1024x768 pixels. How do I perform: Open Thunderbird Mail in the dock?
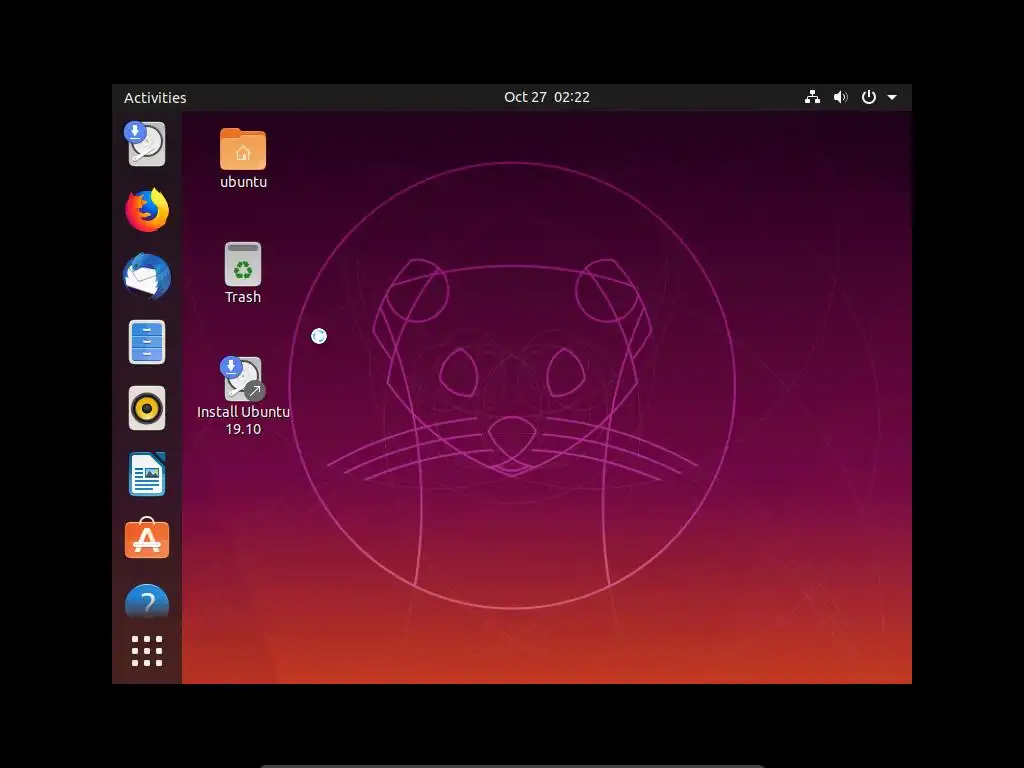click(147, 276)
